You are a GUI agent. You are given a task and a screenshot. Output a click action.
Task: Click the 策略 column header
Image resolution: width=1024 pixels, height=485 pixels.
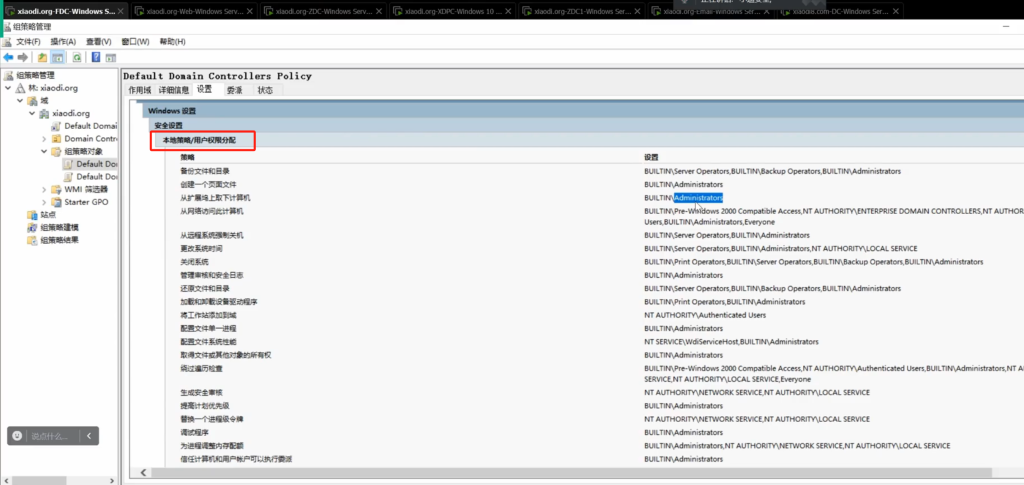(187, 157)
